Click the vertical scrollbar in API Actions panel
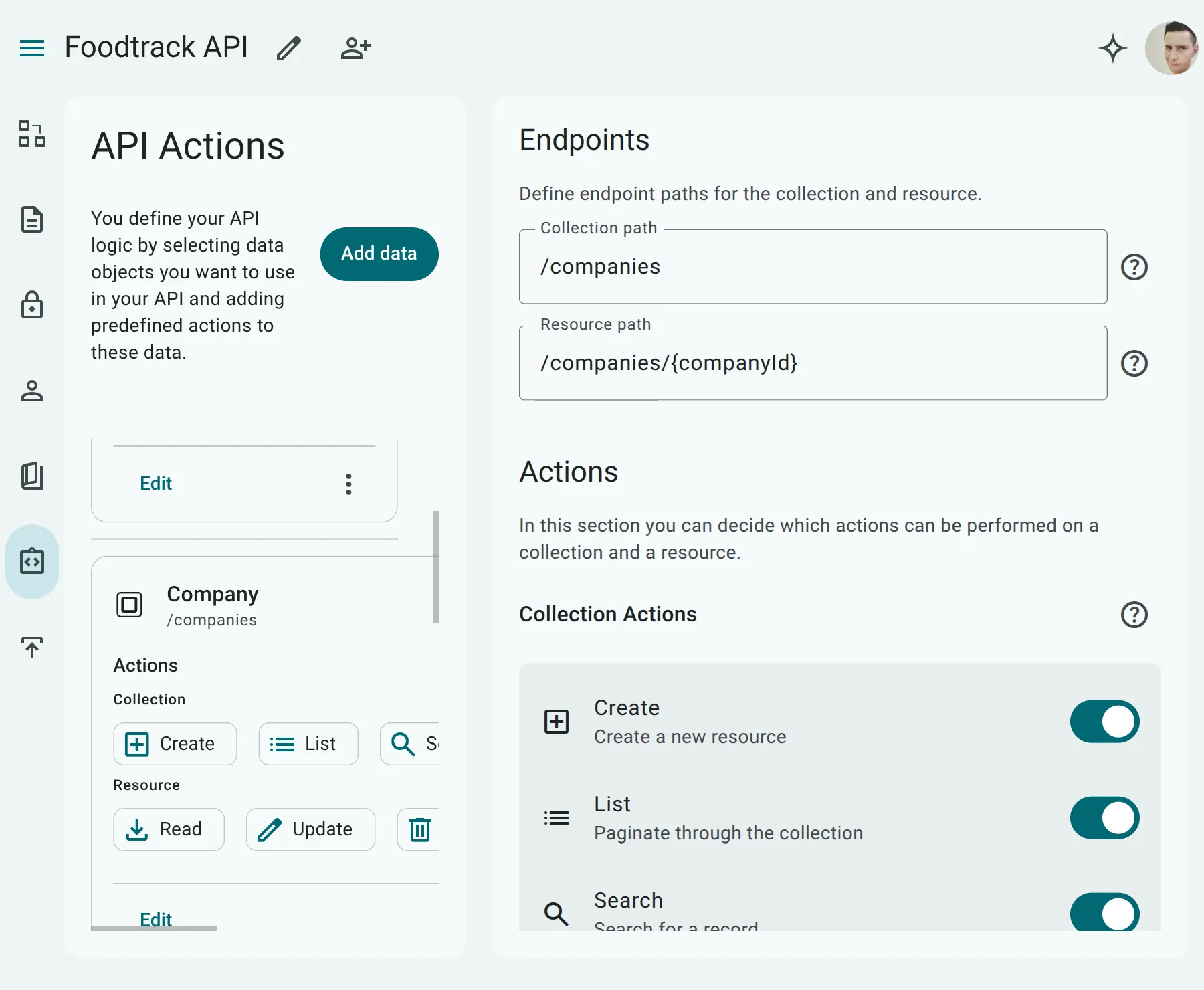This screenshot has width=1204, height=990. point(436,567)
